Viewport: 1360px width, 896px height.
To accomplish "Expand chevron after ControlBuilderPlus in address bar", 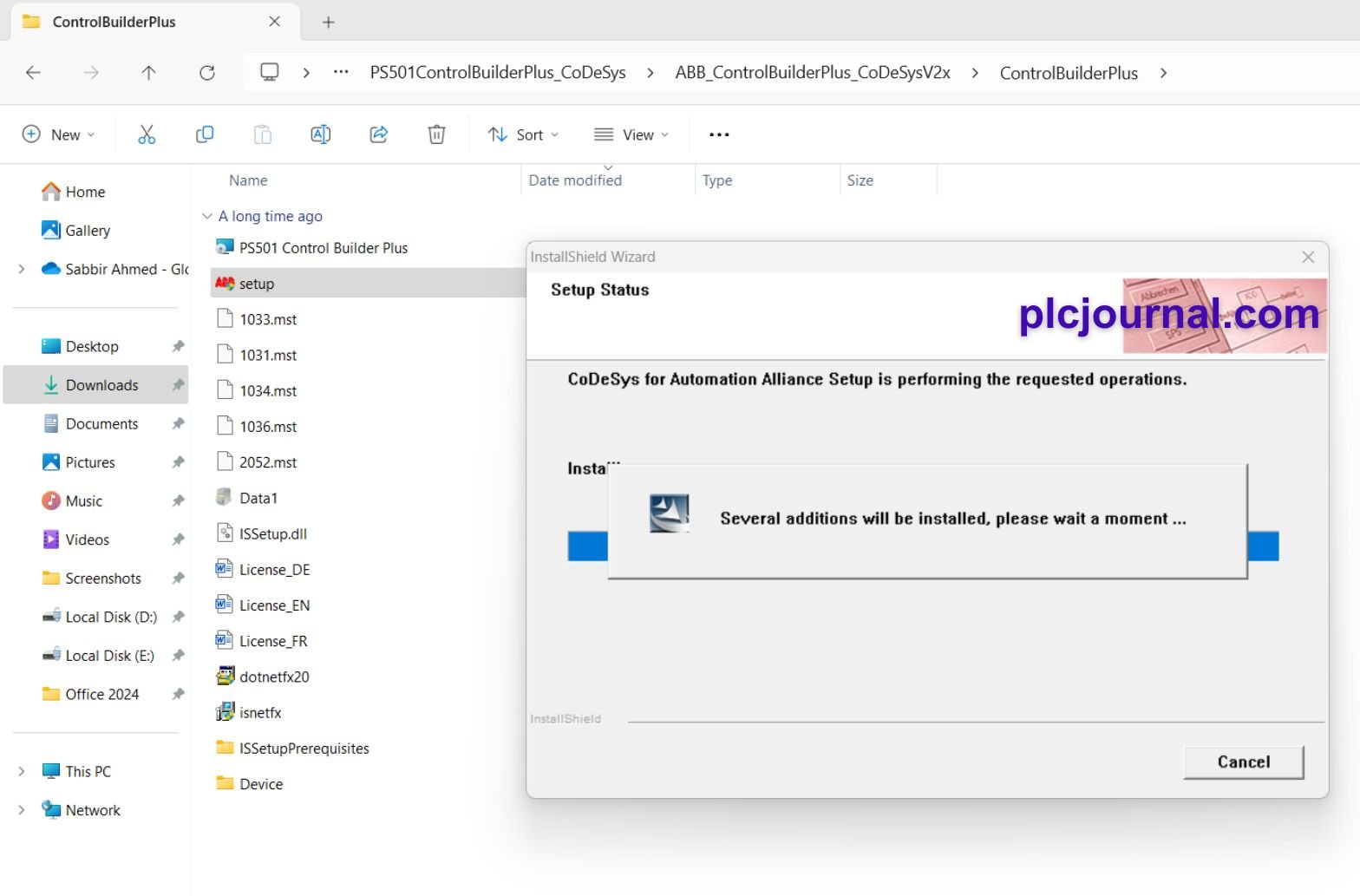I will 1164,73.
